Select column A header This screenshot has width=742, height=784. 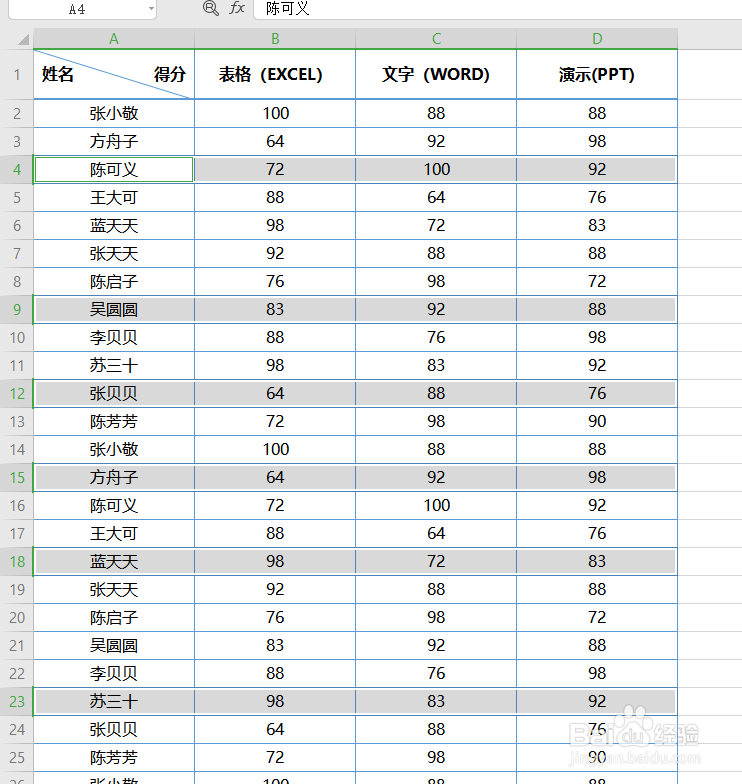tap(114, 39)
